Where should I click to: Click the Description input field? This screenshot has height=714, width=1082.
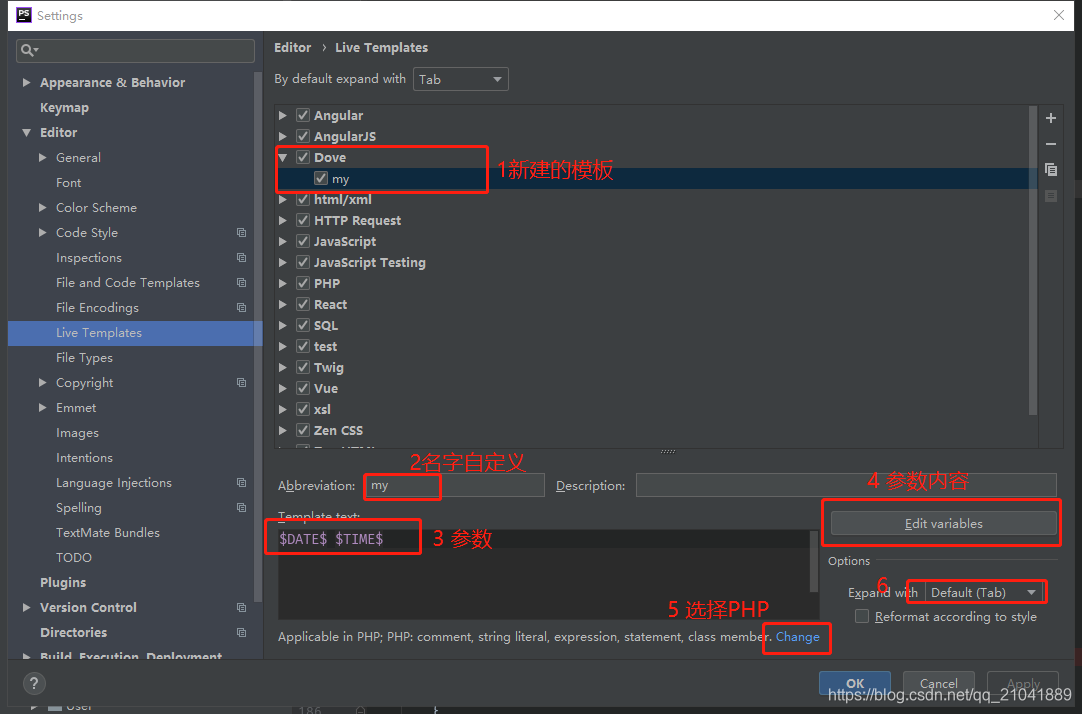[x=846, y=485]
